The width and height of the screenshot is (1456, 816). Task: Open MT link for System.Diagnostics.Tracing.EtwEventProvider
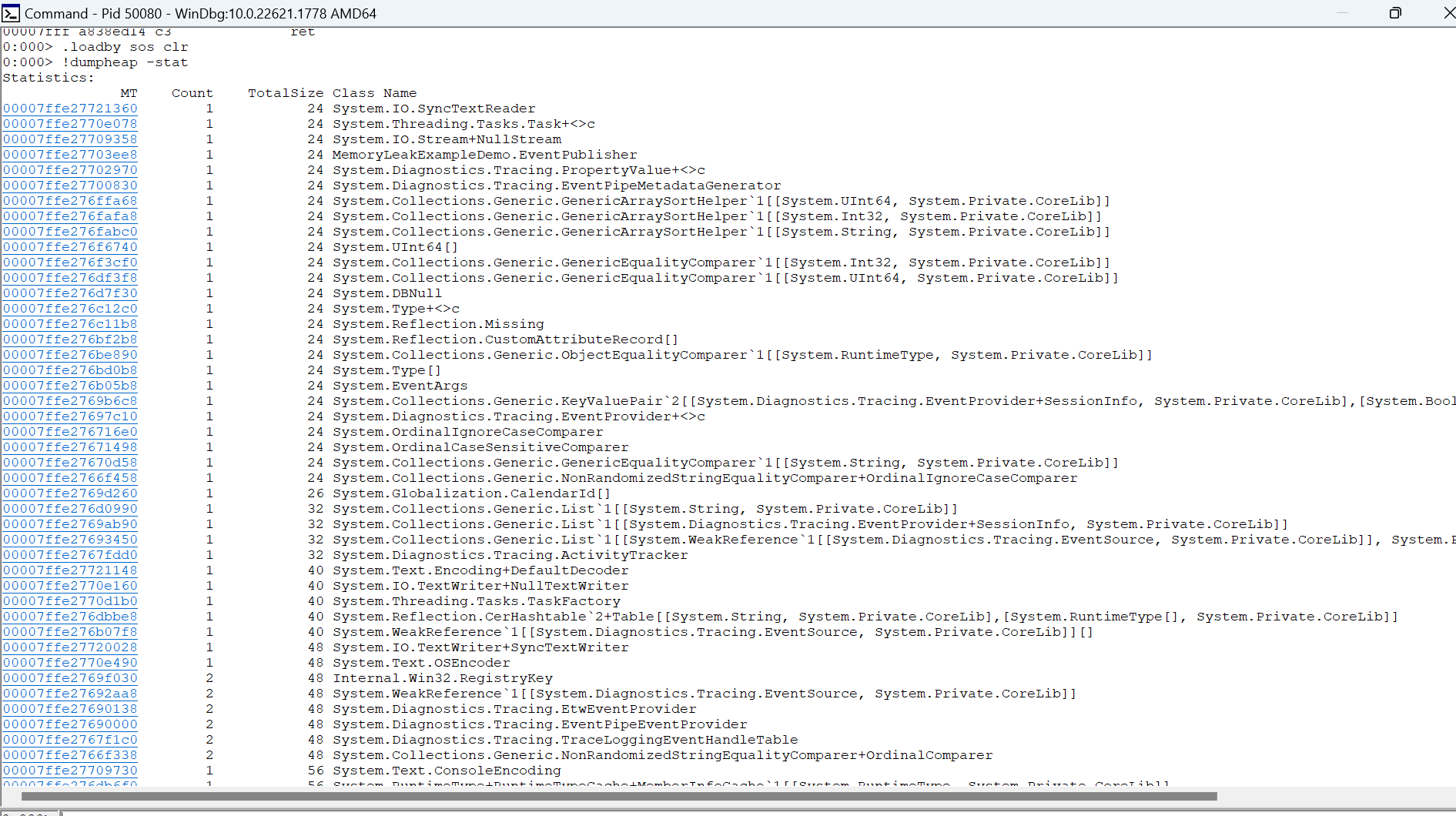69,709
